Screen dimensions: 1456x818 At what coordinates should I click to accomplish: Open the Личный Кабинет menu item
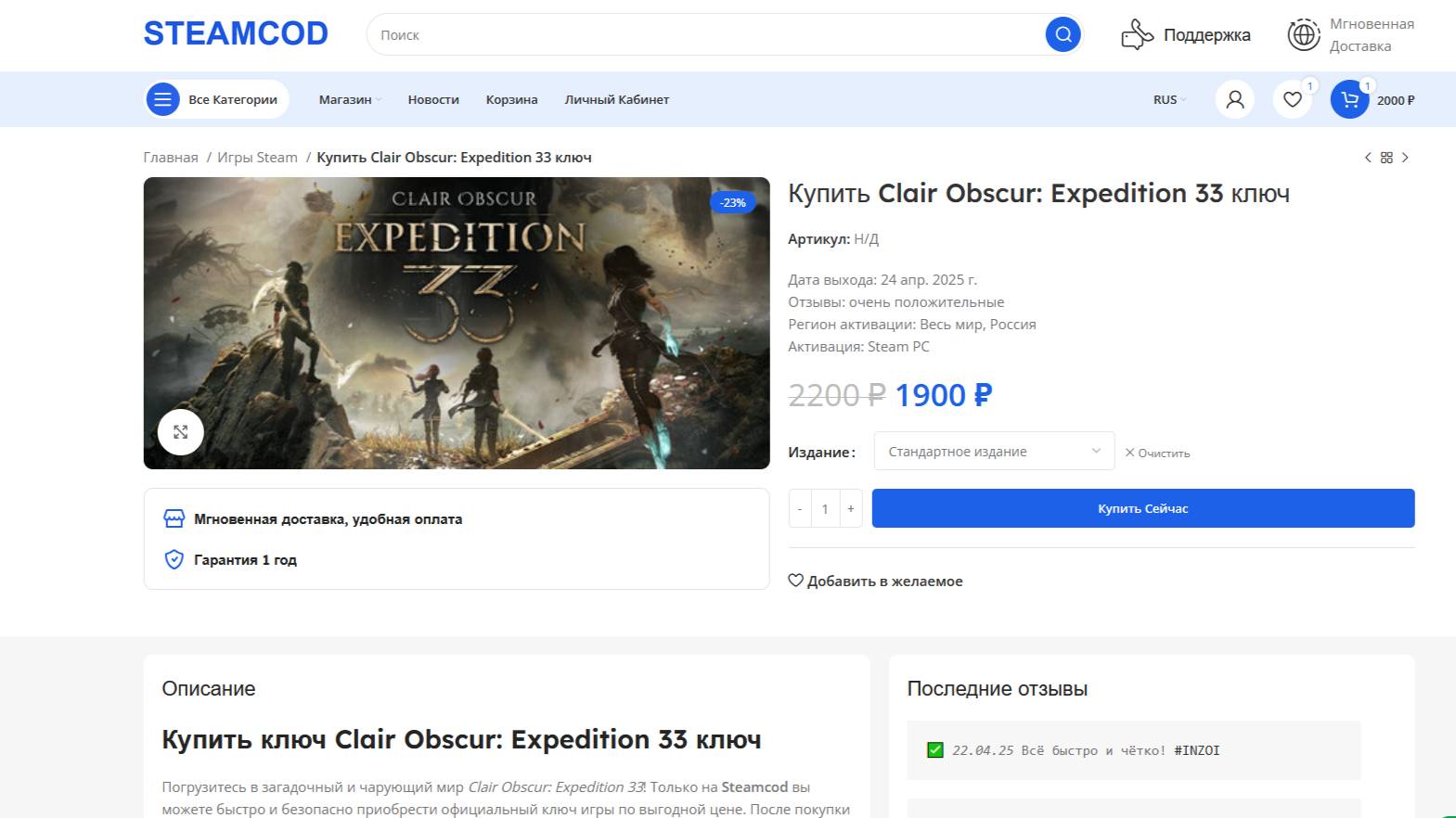(x=616, y=99)
